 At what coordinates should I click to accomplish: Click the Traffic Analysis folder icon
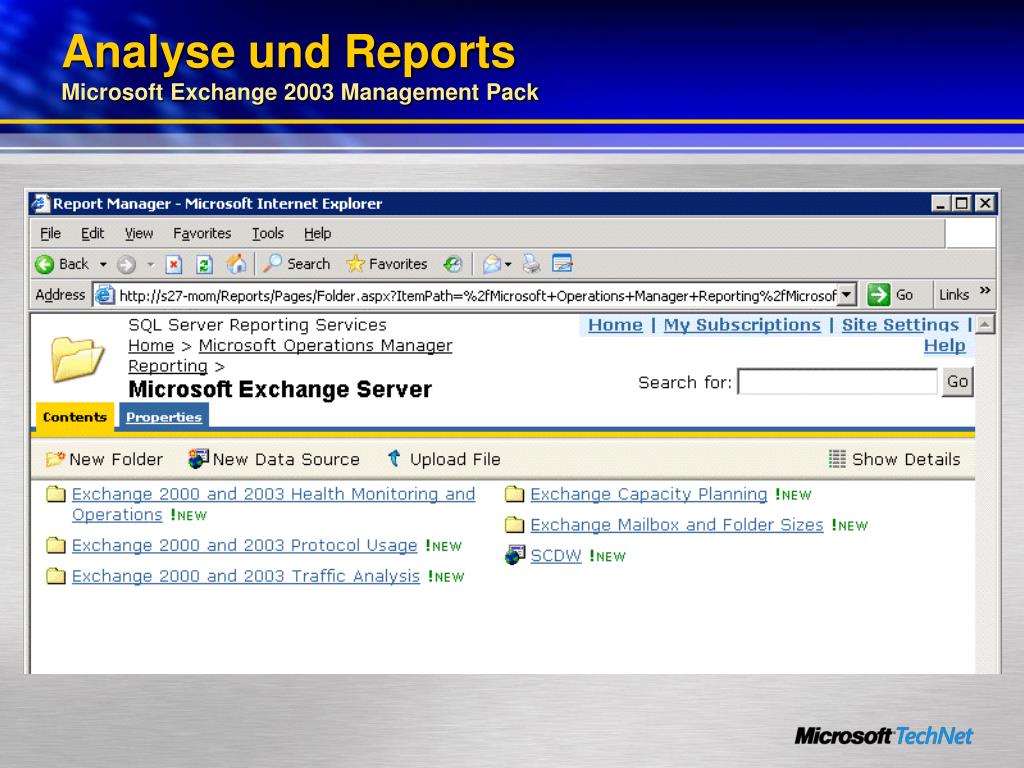pyautogui.click(x=56, y=576)
